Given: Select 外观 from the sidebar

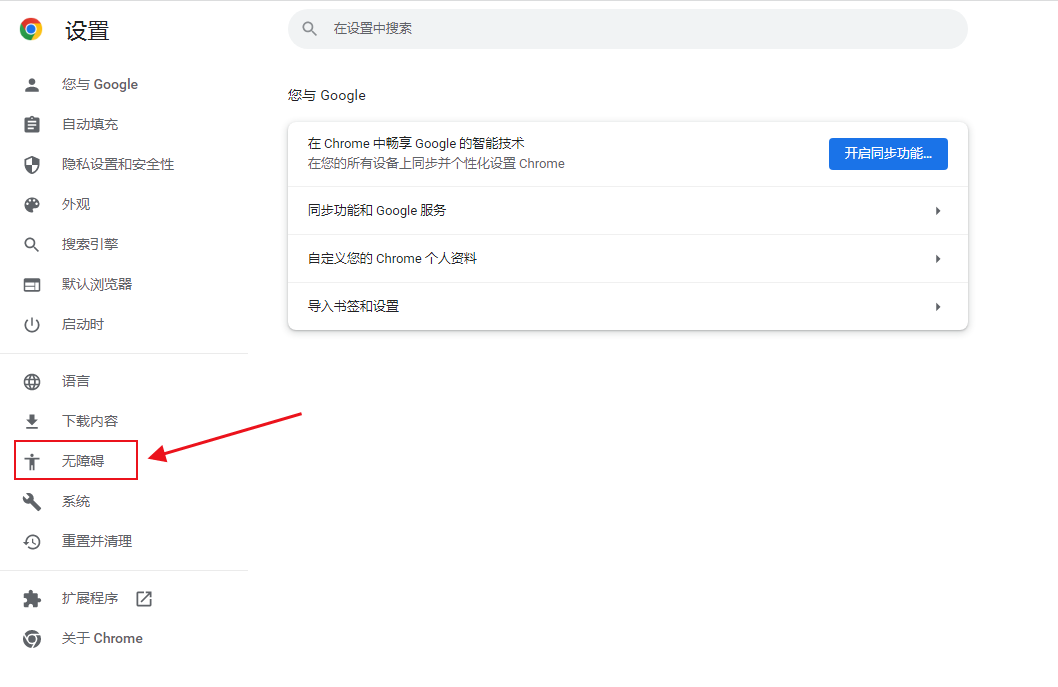Looking at the screenshot, I should point(76,204).
